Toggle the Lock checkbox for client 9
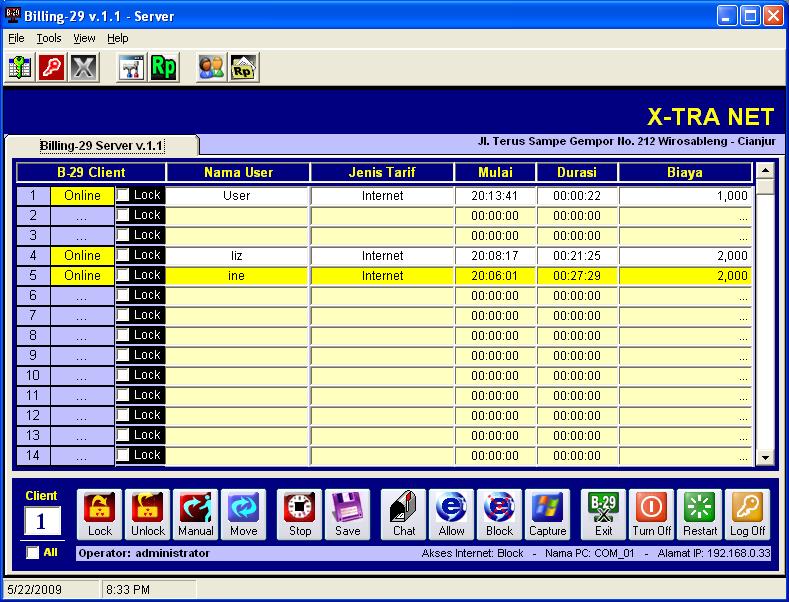Image resolution: width=789 pixels, height=602 pixels. pyautogui.click(x=123, y=355)
